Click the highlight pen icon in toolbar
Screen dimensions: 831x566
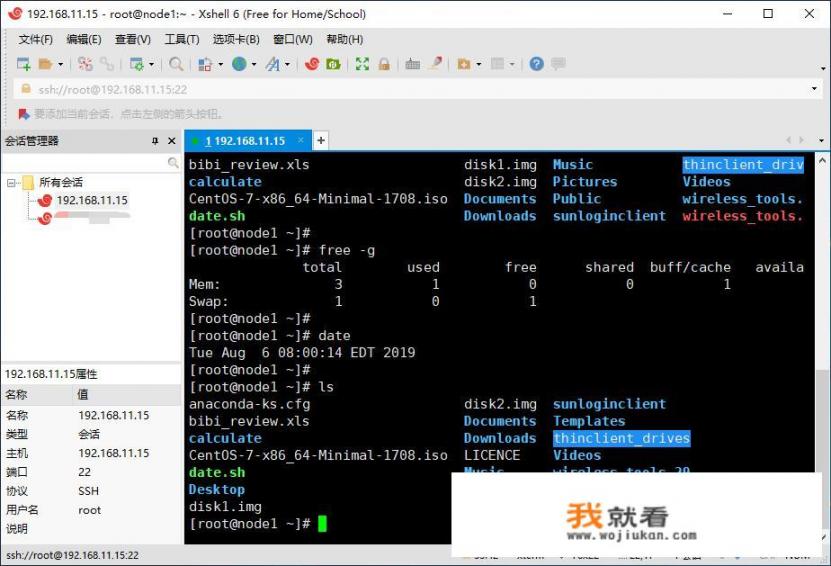(436, 64)
